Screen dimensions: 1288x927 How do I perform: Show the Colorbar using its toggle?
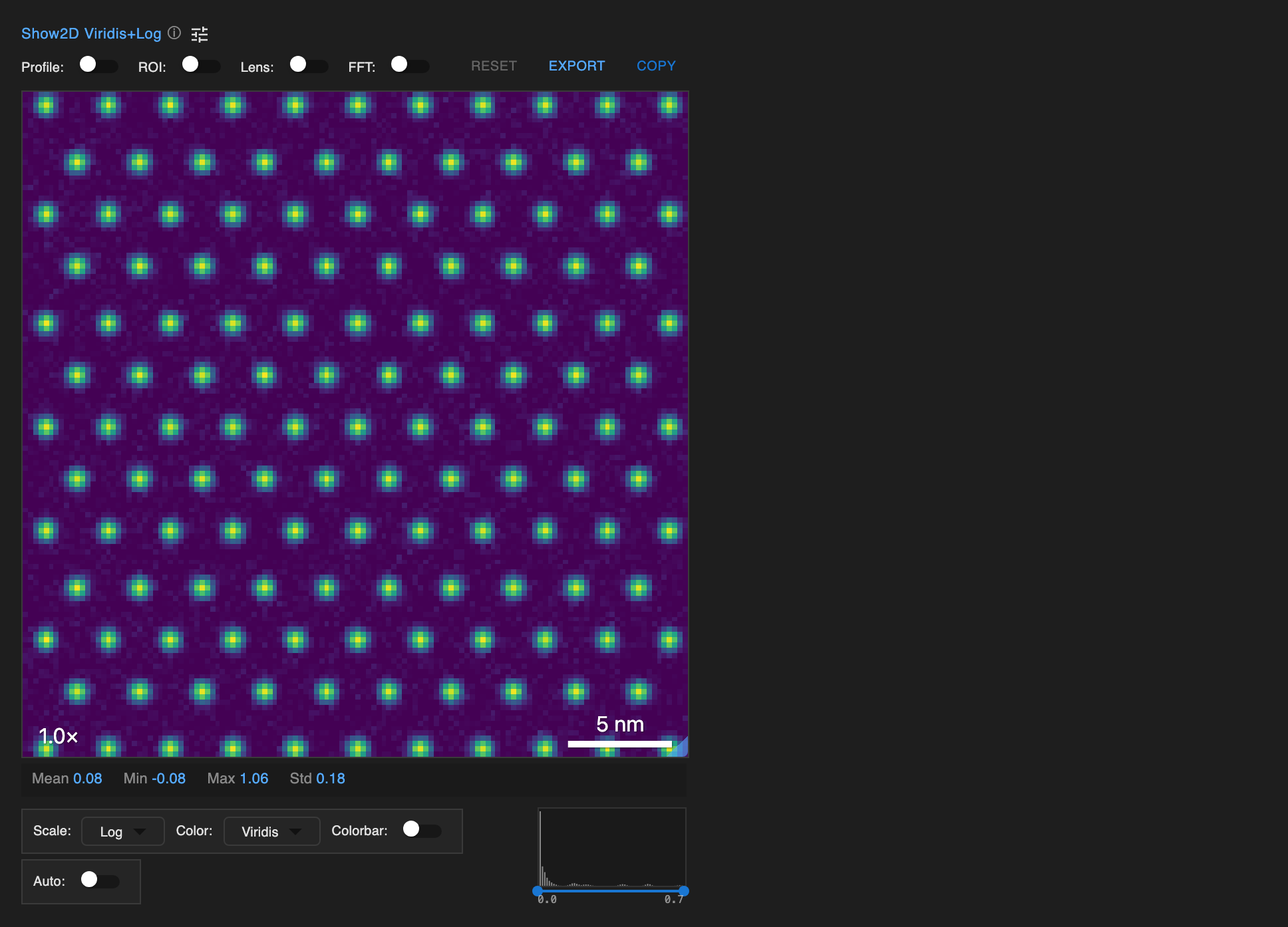(422, 831)
